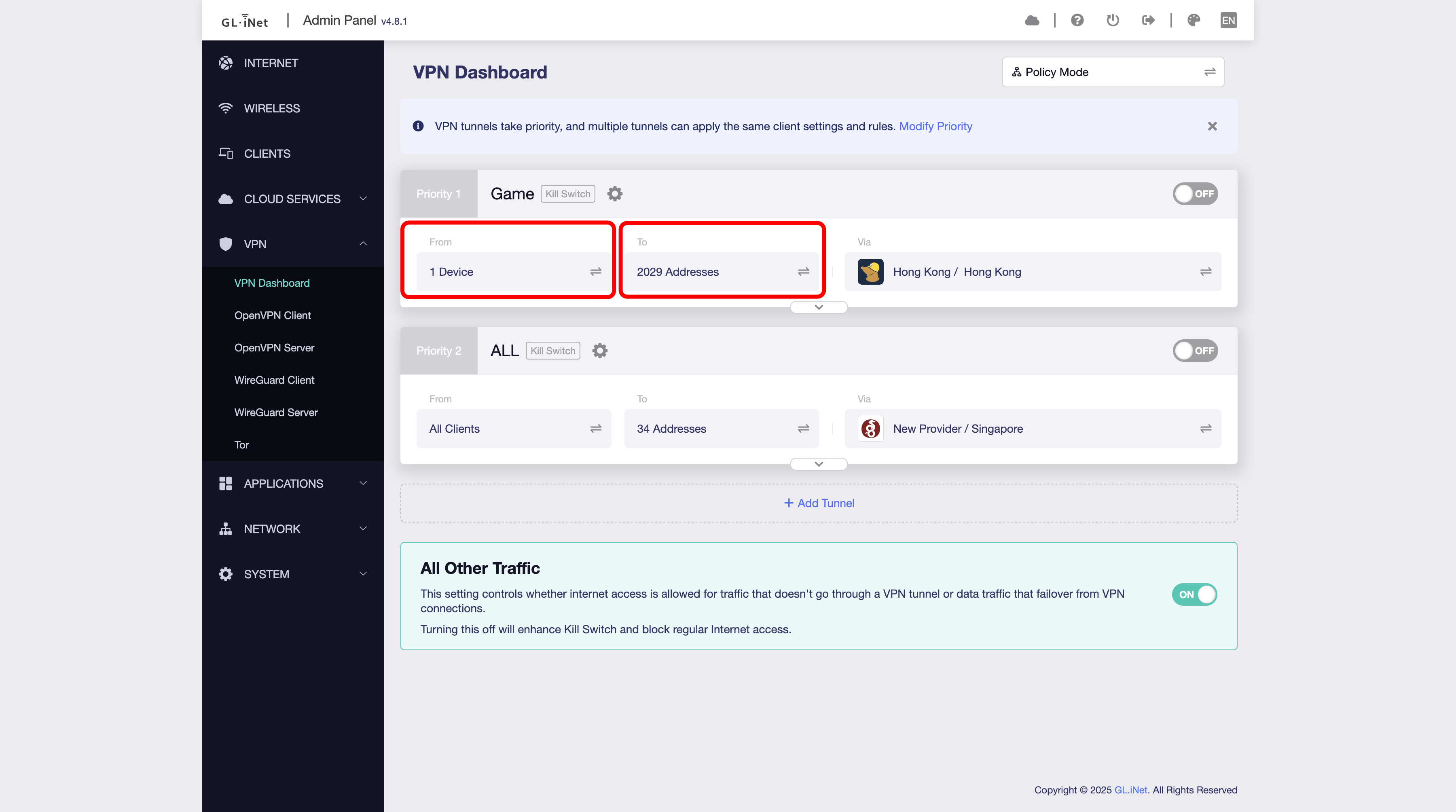Open the theme palette icon
Viewport: 1456px width, 812px height.
coord(1193,20)
